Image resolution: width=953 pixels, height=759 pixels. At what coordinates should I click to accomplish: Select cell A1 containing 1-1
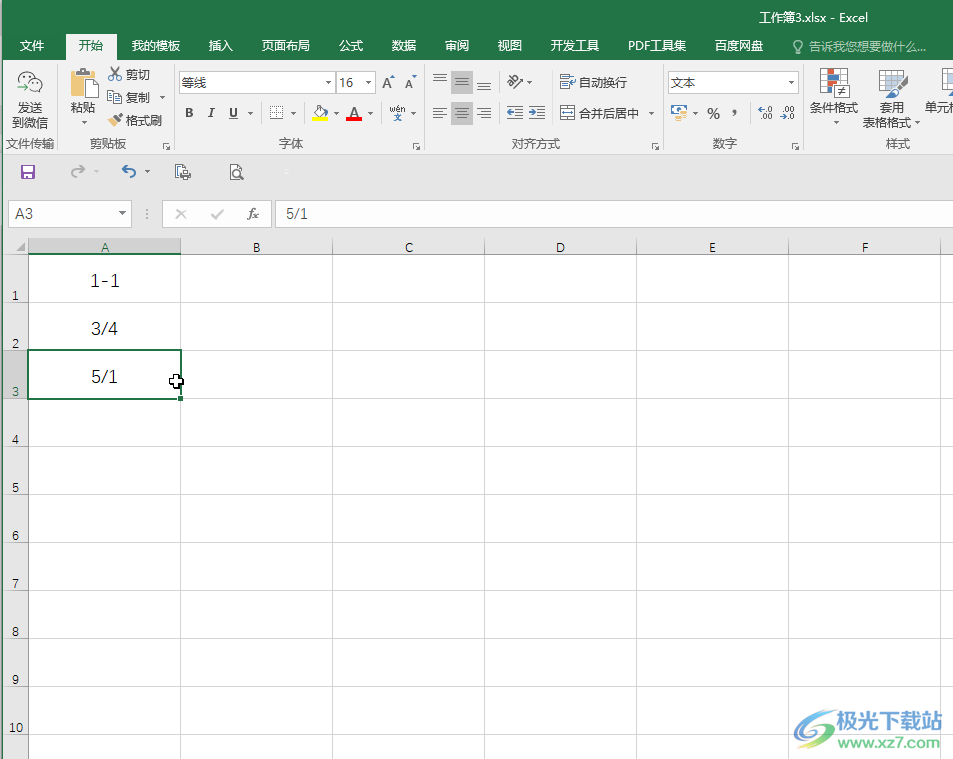(x=105, y=279)
